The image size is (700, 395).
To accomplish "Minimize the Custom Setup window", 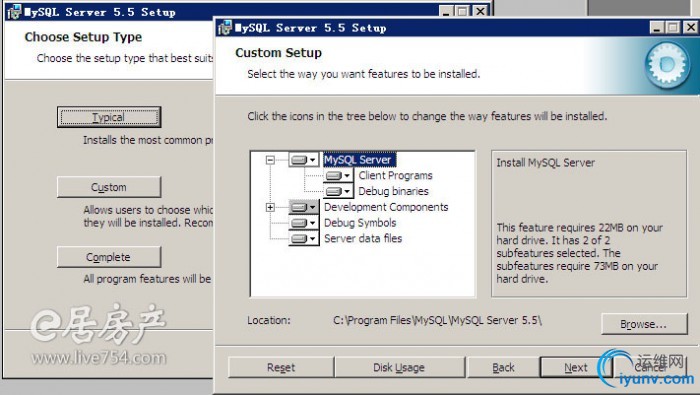I will pyautogui.click(x=656, y=28).
